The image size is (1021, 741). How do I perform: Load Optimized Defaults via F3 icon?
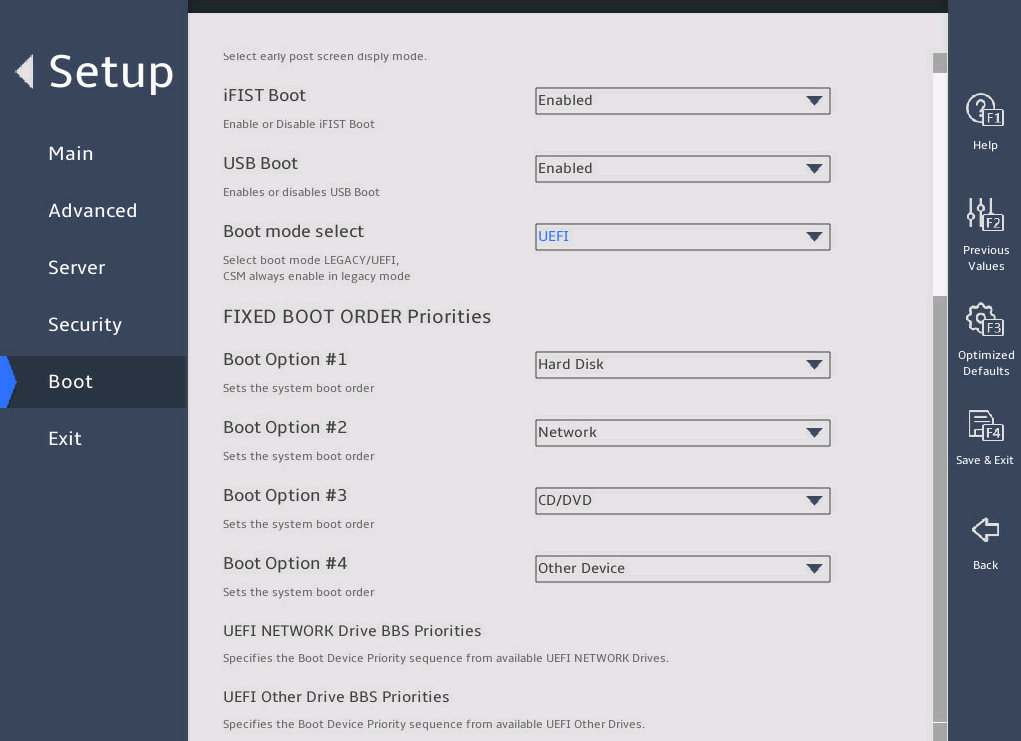[x=985, y=319]
